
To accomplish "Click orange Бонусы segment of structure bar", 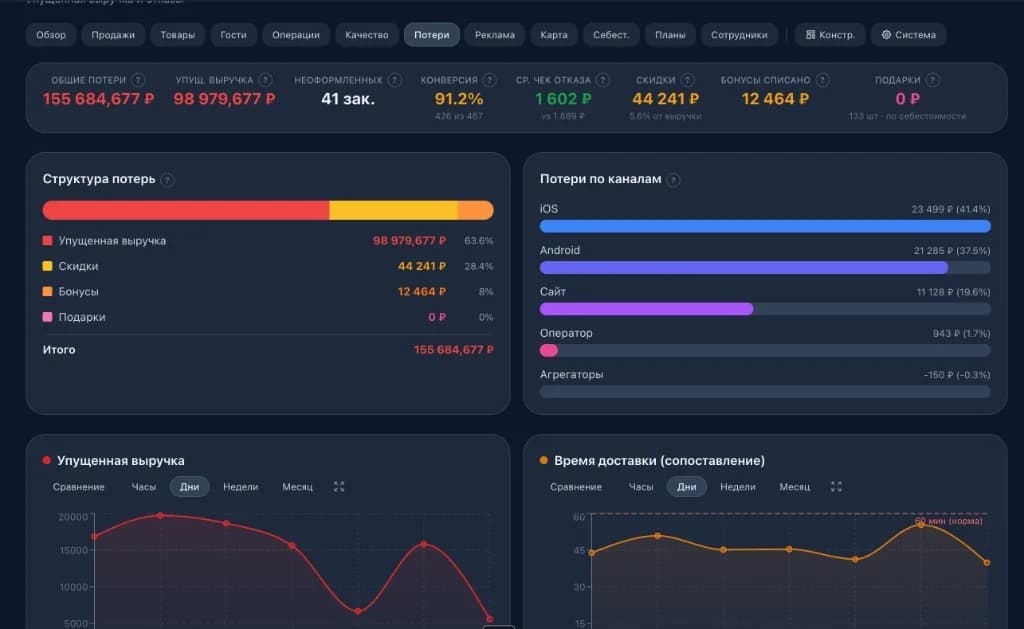I will click(x=475, y=210).
